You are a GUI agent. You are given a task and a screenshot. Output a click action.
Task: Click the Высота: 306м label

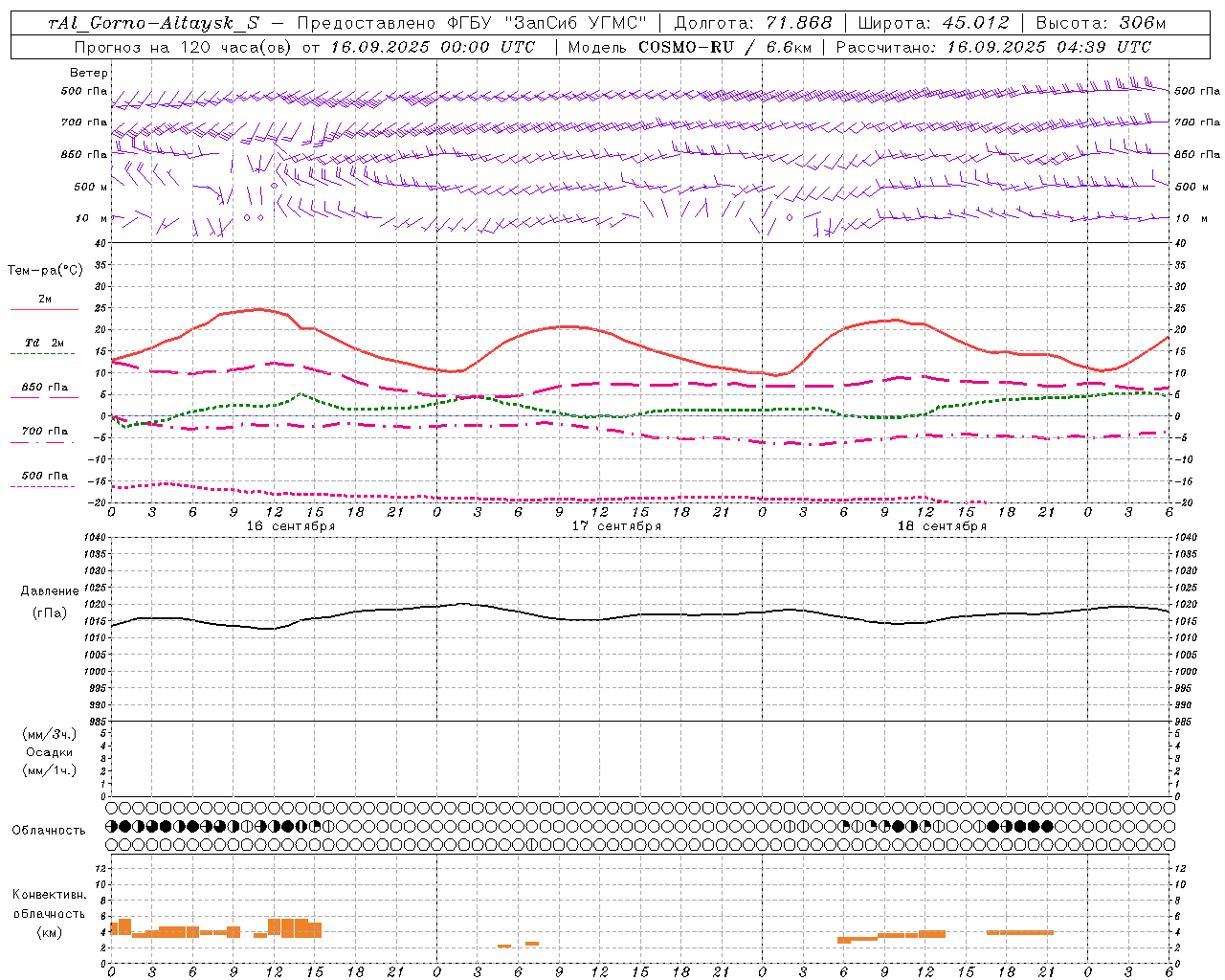coord(1101,23)
